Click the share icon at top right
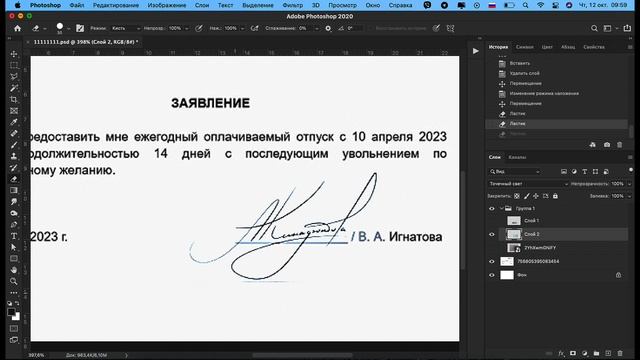Screen dimensions: 640x360 coord(627,28)
